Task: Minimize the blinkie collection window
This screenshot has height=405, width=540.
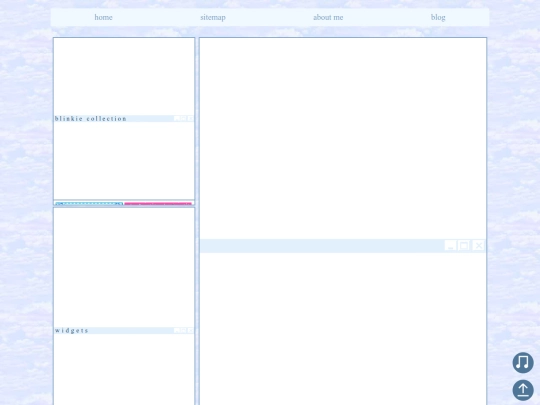Action: click(177, 118)
